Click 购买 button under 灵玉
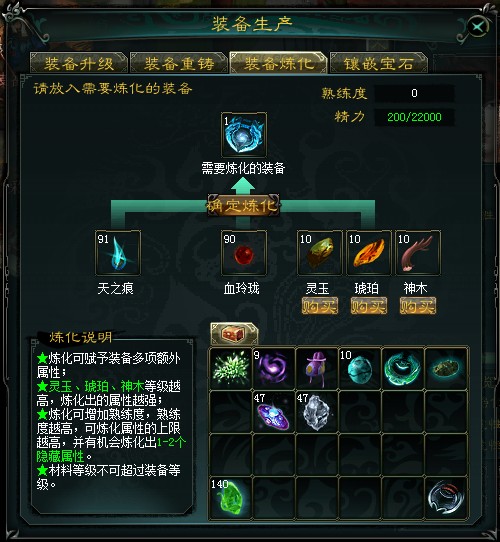This screenshot has height=542, width=500. [x=320, y=306]
